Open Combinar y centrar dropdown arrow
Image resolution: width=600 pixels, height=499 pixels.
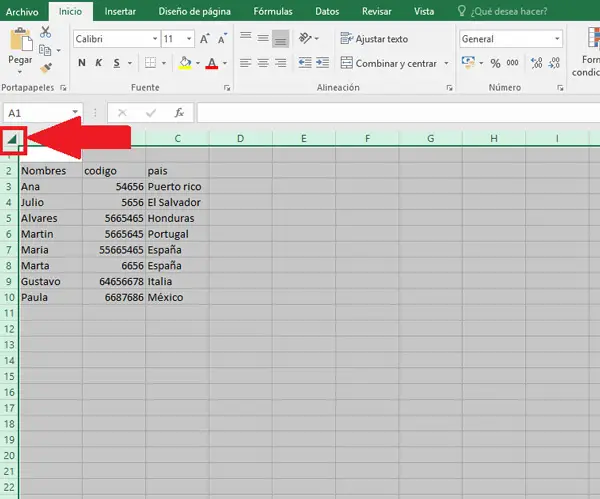click(446, 63)
